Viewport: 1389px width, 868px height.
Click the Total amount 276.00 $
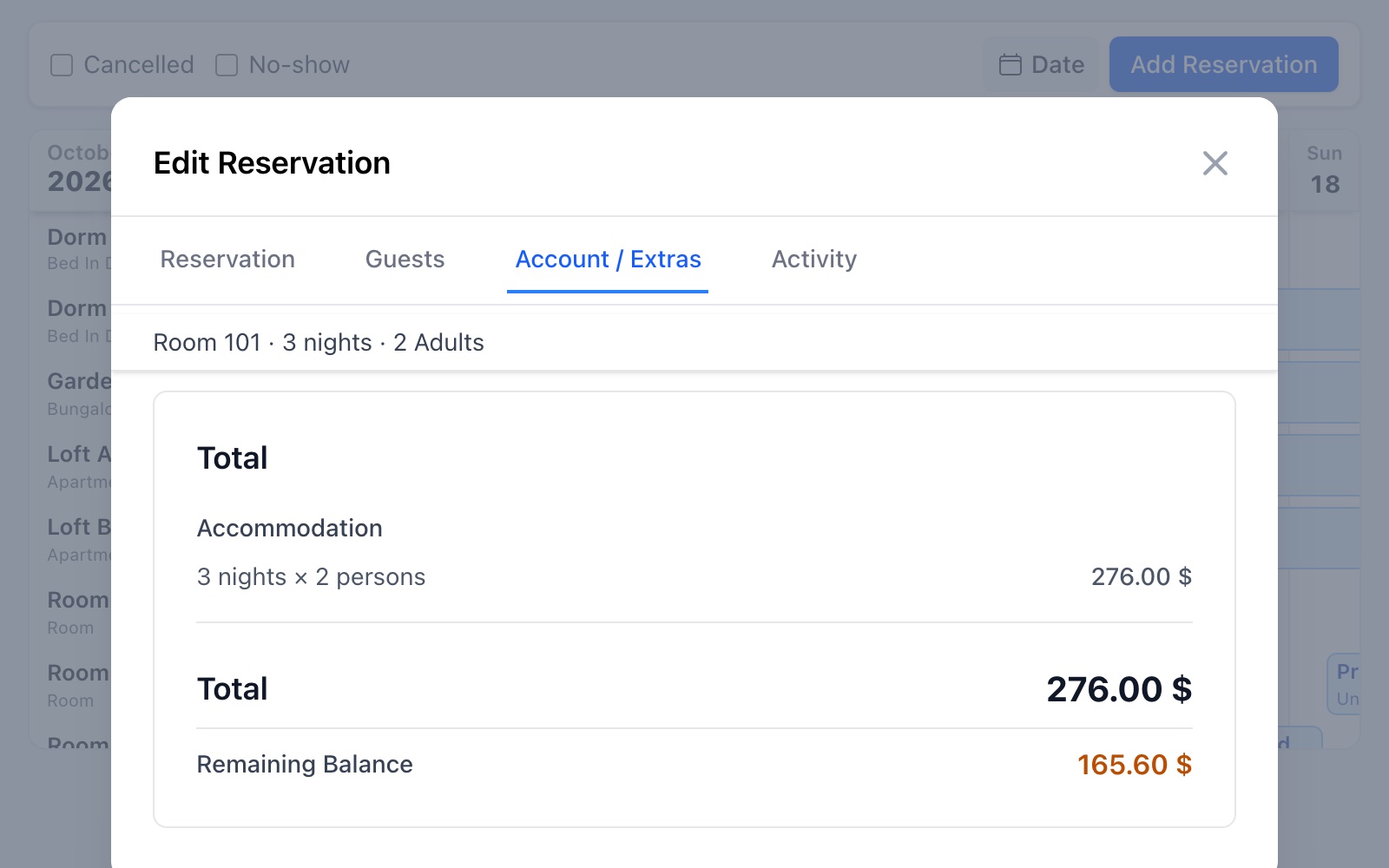point(1118,689)
